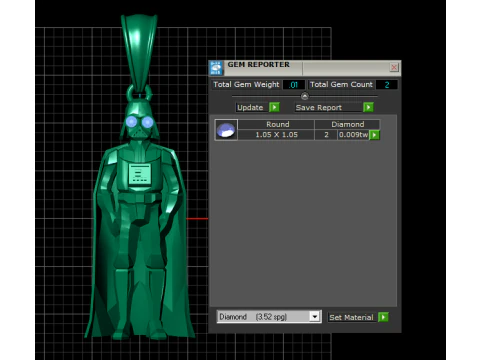480x360 pixels.
Task: Click the Total Gem Weight label
Action: click(246, 84)
